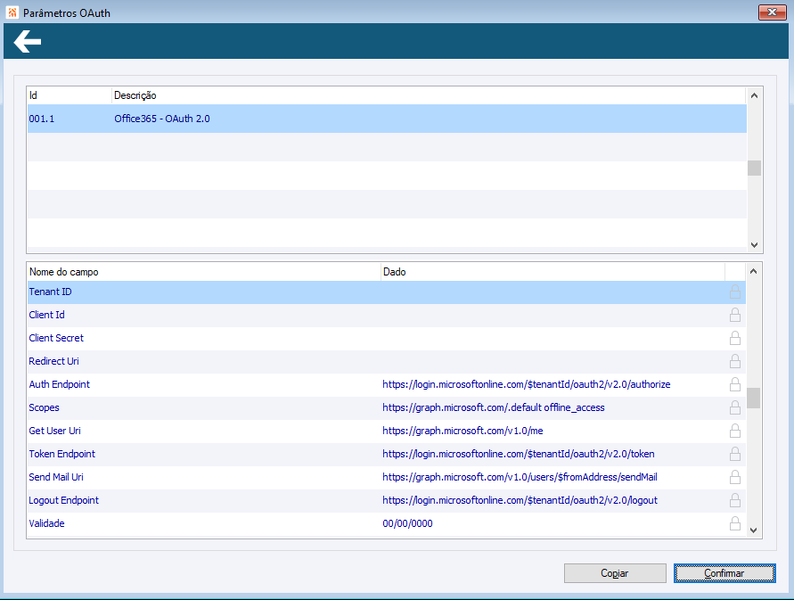
Task: Select the Auth Endpoint field name
Action: pyautogui.click(x=59, y=384)
